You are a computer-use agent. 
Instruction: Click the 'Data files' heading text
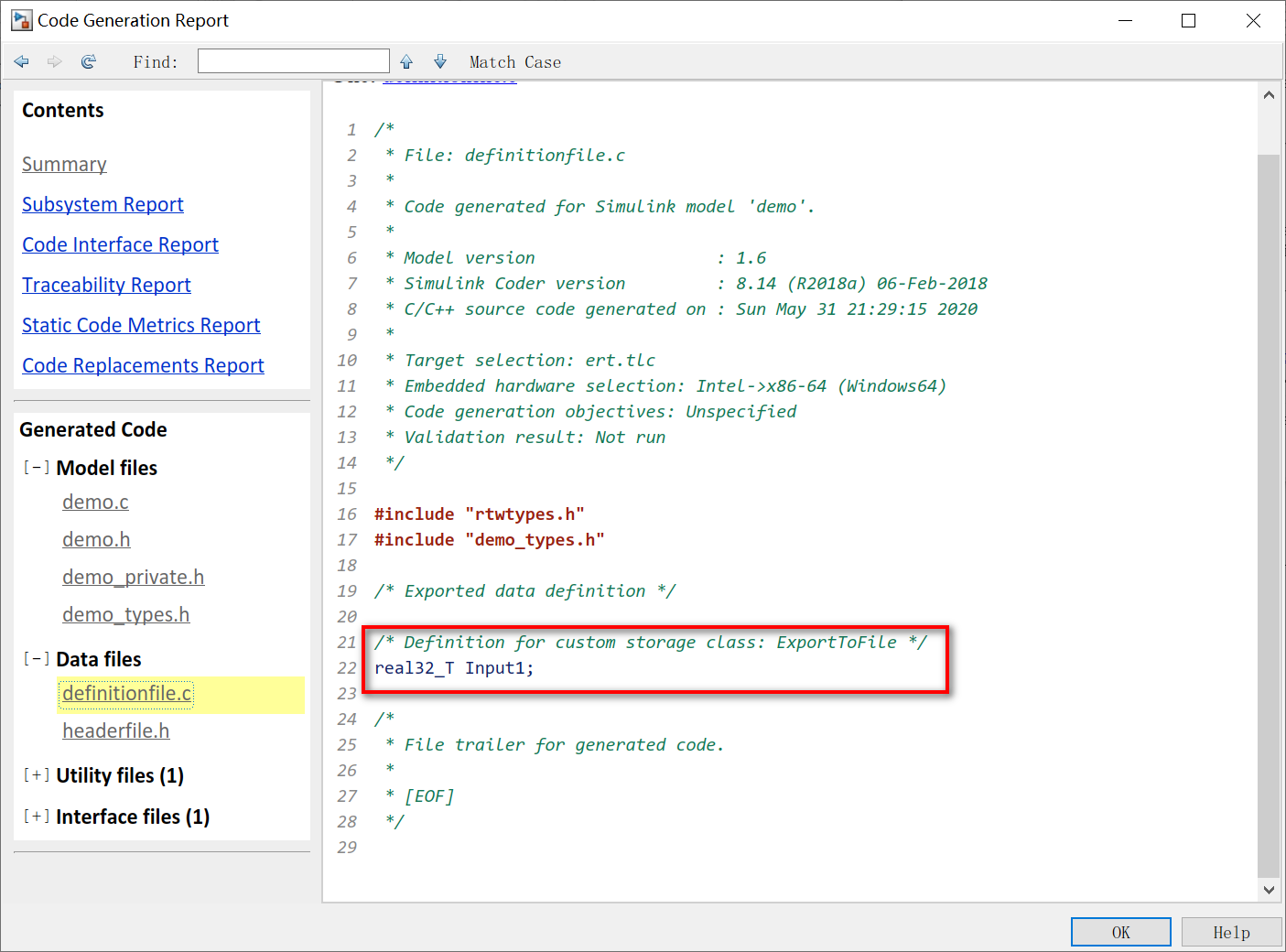point(99,659)
